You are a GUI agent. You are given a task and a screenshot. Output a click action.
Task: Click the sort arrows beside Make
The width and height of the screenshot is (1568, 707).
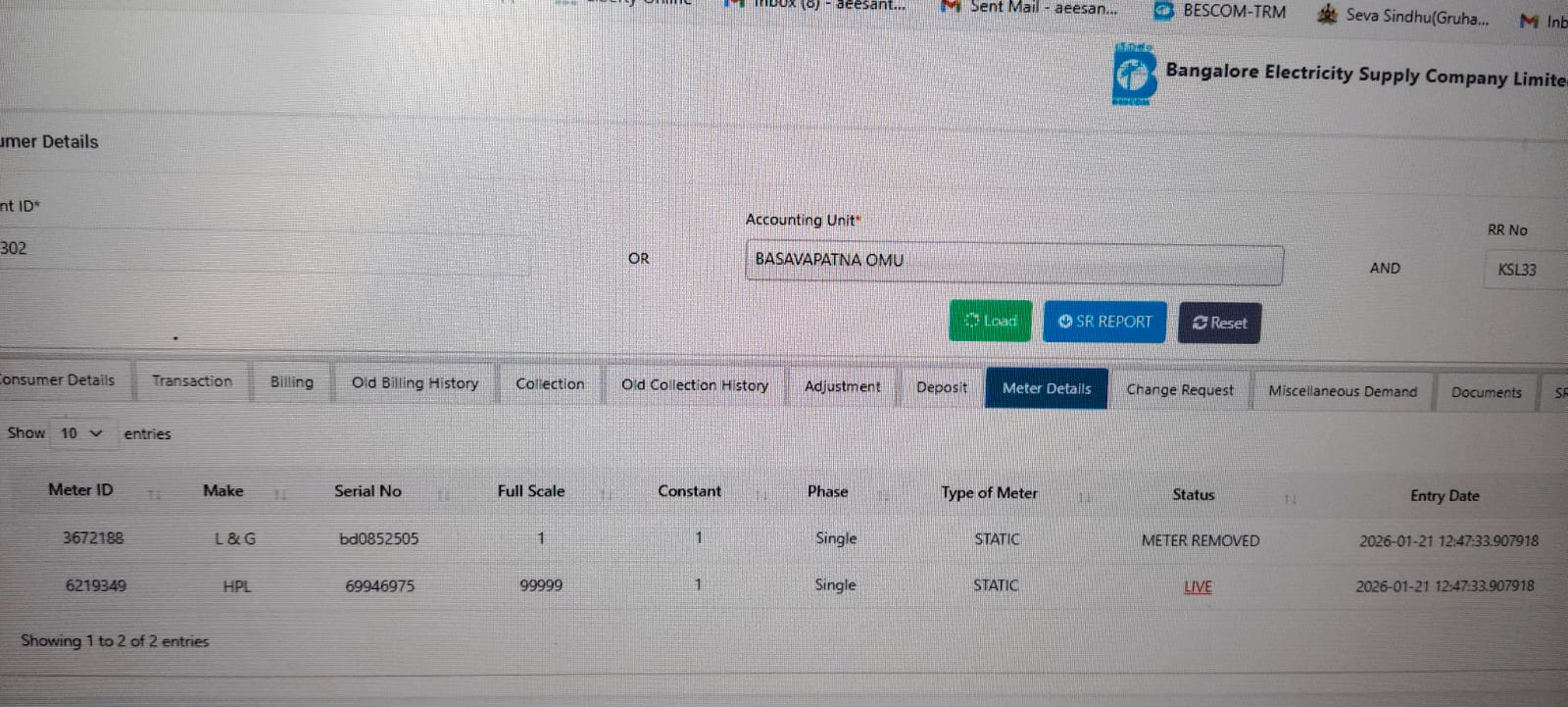pyautogui.click(x=280, y=494)
